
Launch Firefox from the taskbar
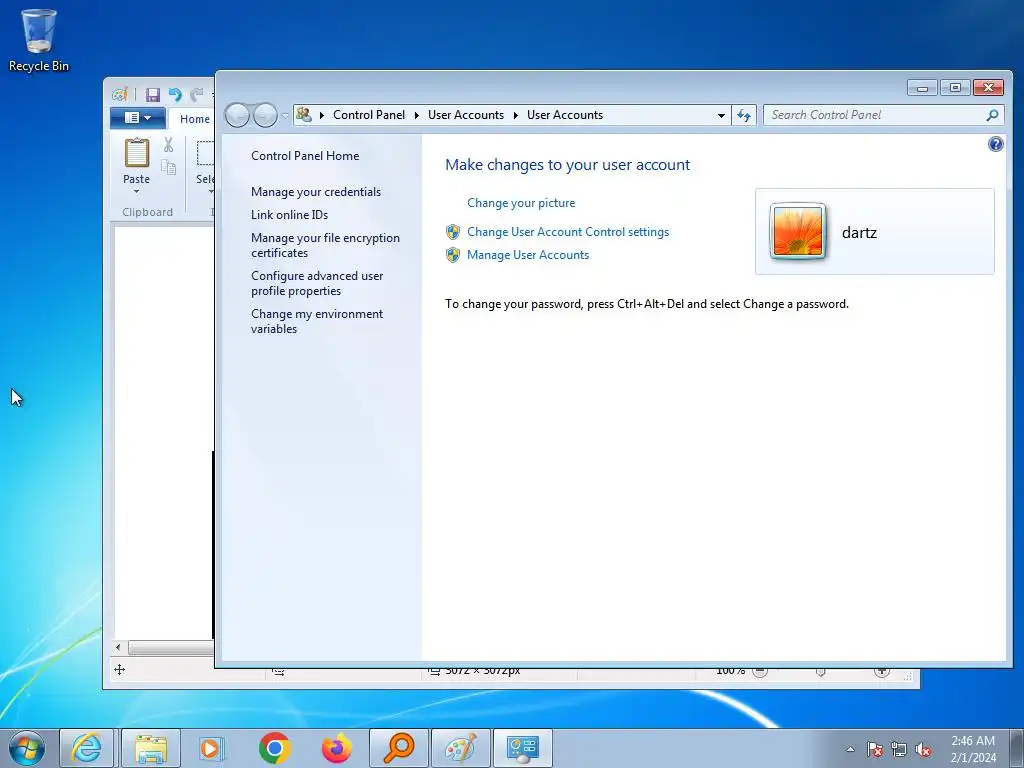click(336, 748)
